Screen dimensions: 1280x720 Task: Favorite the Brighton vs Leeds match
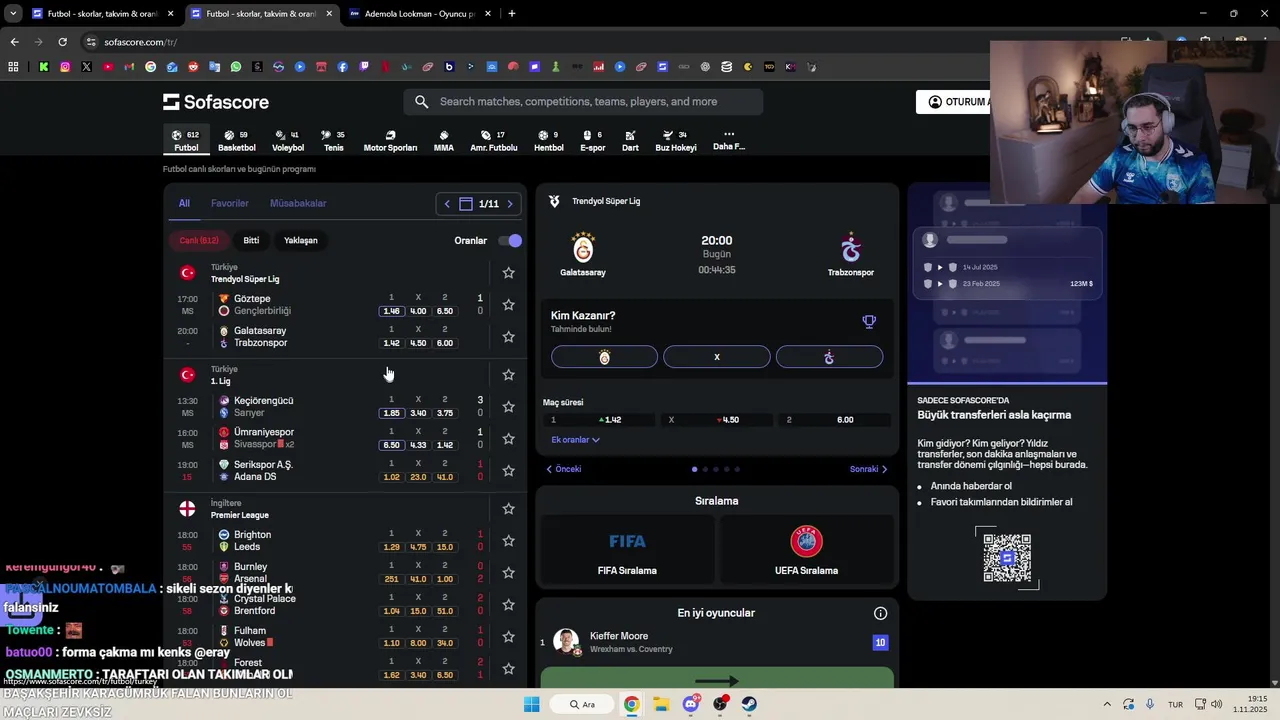click(508, 541)
